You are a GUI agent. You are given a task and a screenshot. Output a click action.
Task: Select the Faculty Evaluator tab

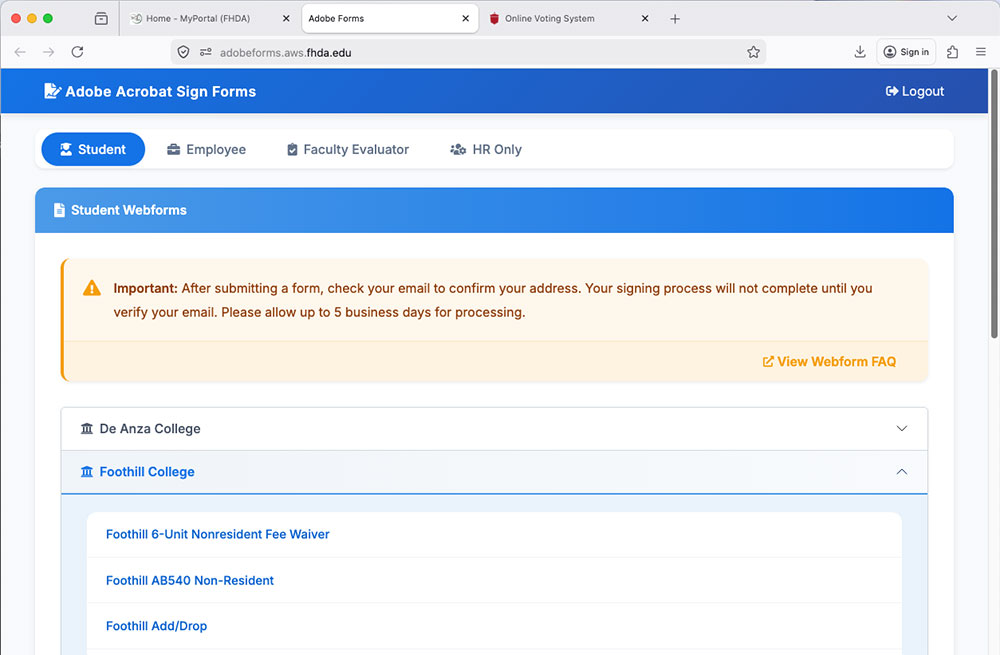point(347,150)
